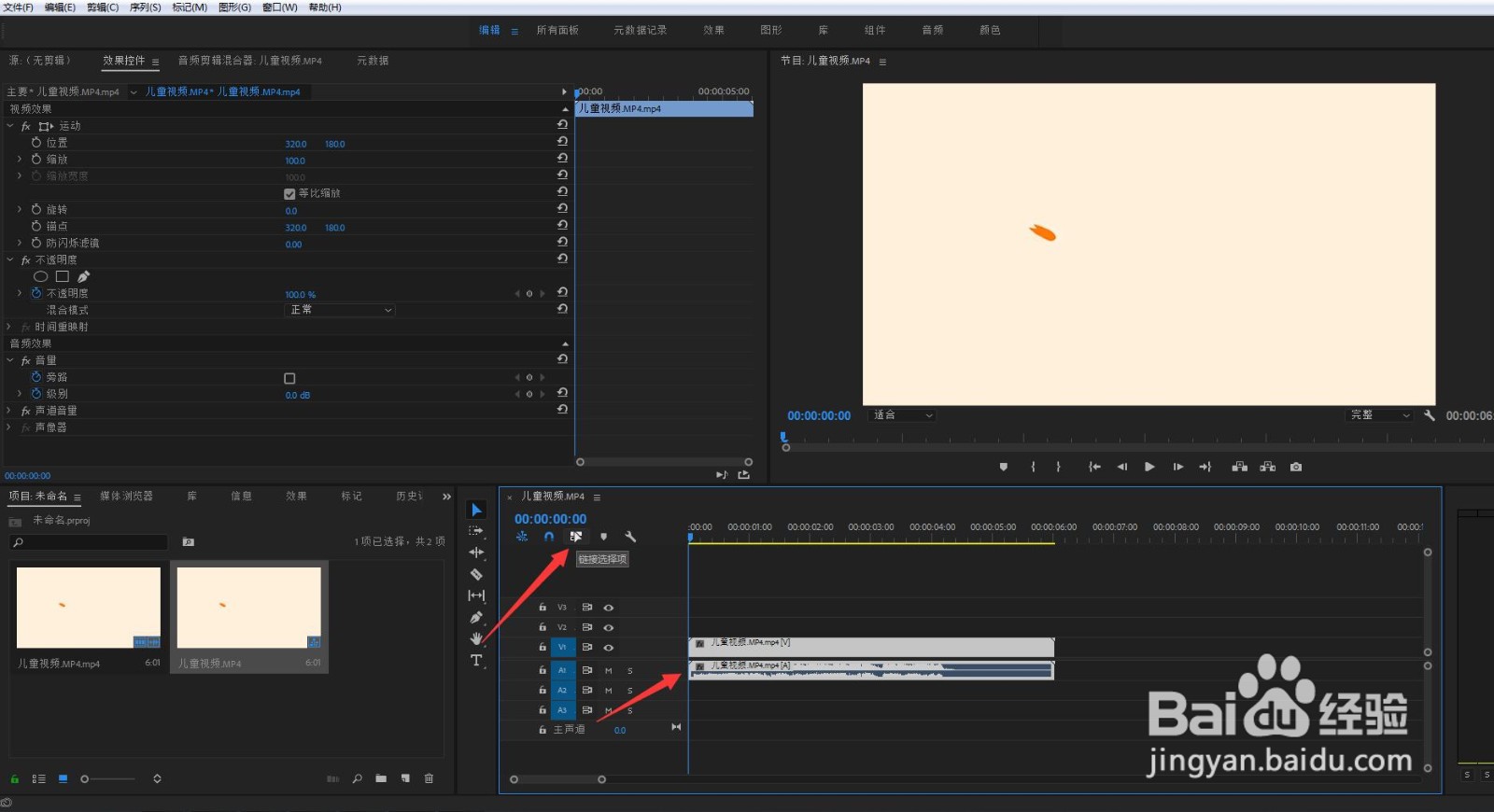Select the Slip tool
Viewport: 1494px width, 812px height.
(x=476, y=595)
